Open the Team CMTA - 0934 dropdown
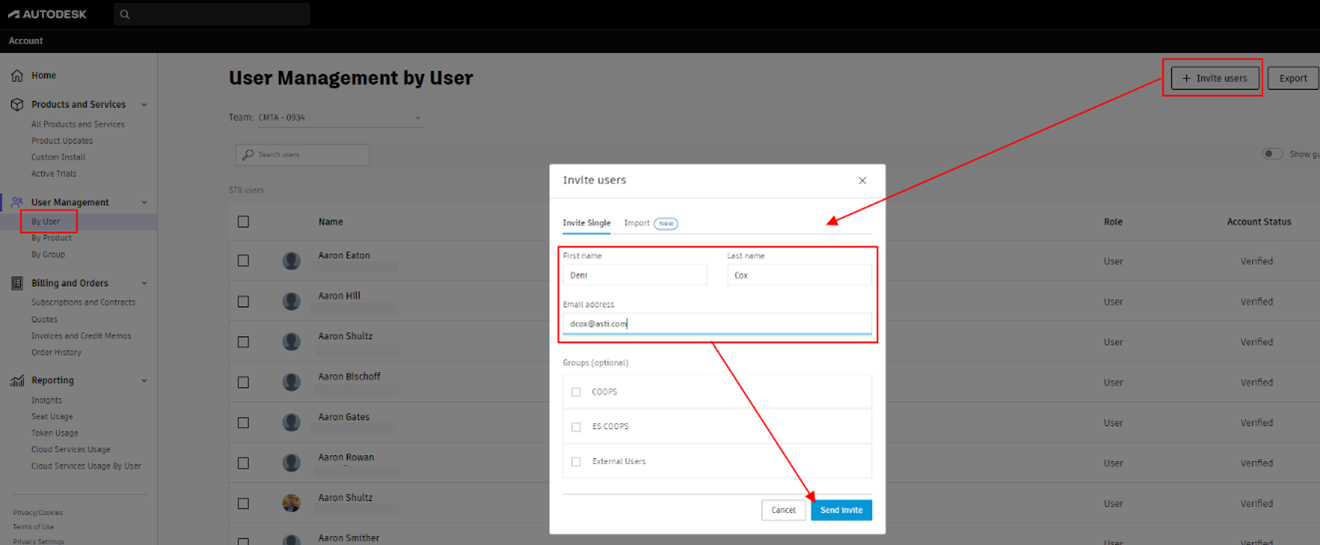1320x545 pixels. pyautogui.click(x=340, y=118)
